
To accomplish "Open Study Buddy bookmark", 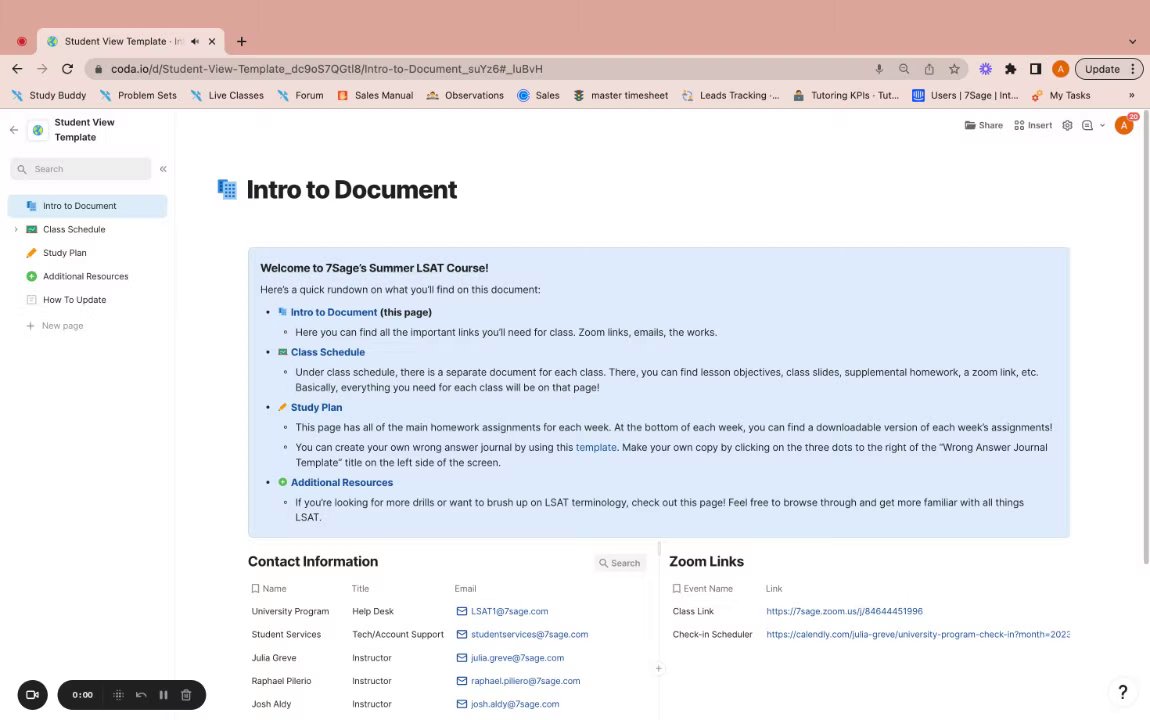I will pos(49,95).
